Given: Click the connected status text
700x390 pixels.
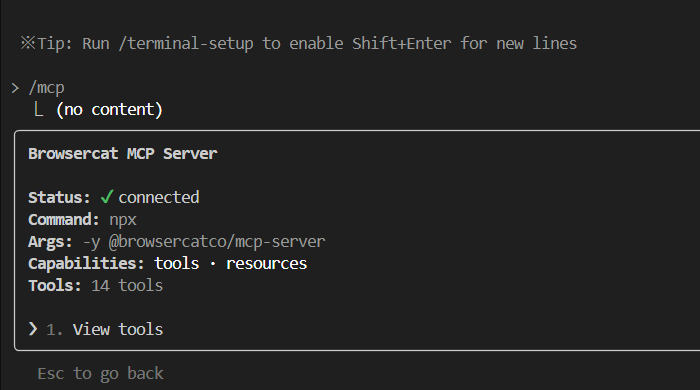Looking at the screenshot, I should tap(159, 197).
